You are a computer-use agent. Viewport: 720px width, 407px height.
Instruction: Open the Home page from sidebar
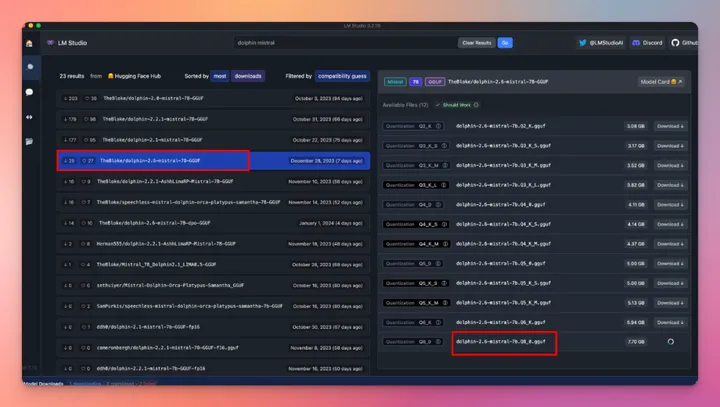[29, 43]
